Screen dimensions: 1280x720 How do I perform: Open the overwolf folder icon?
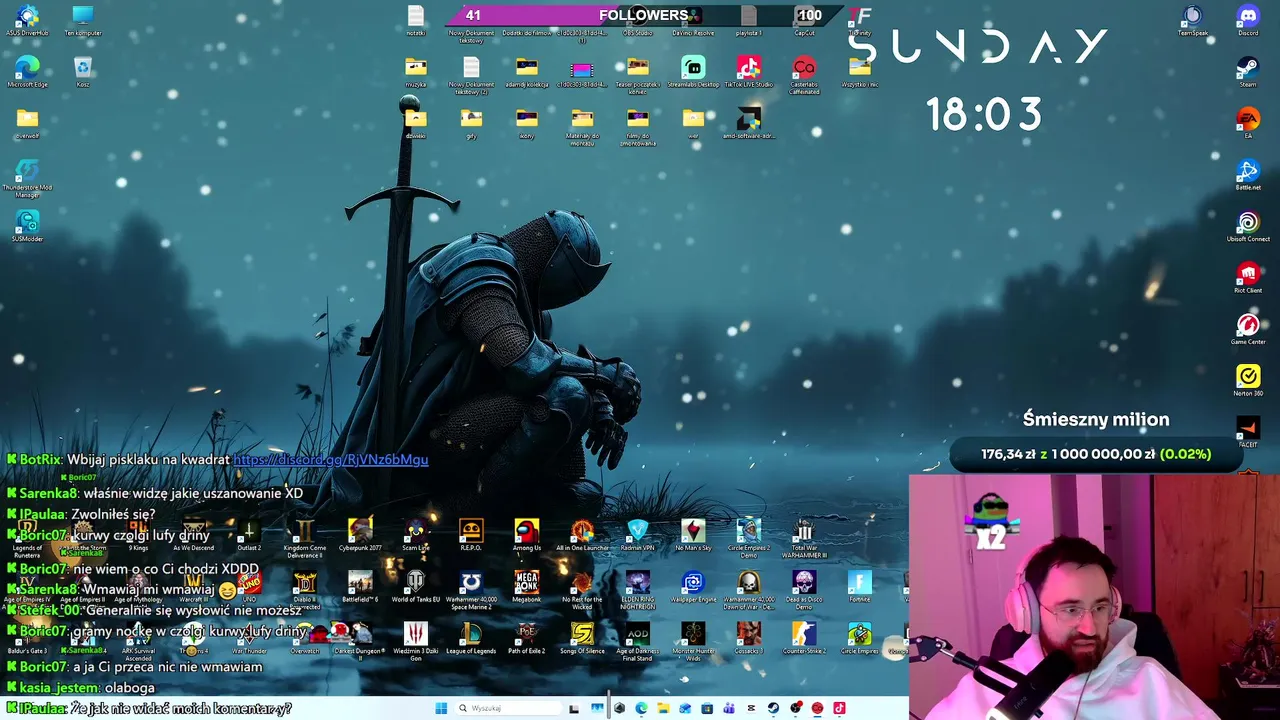(27, 123)
